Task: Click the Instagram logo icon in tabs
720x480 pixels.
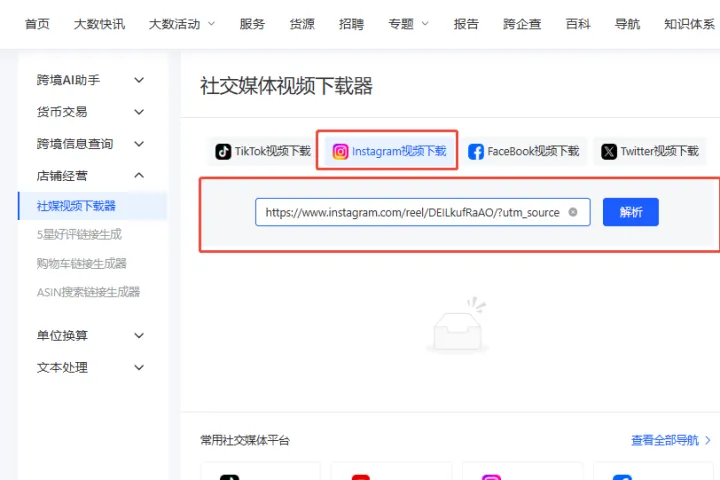Action: tap(340, 152)
